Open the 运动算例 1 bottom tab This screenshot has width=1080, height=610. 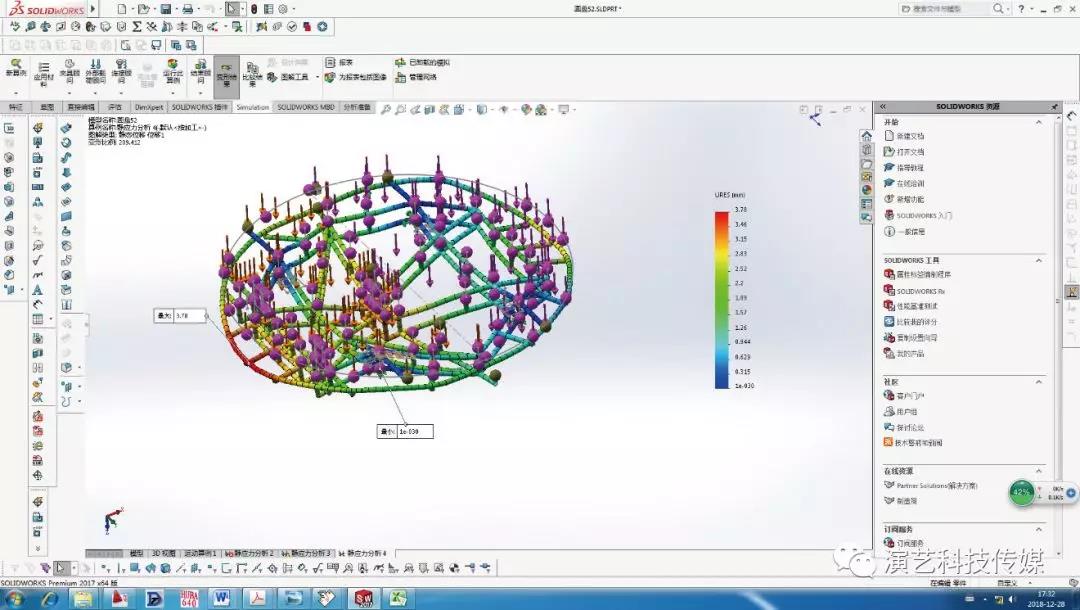coord(199,553)
